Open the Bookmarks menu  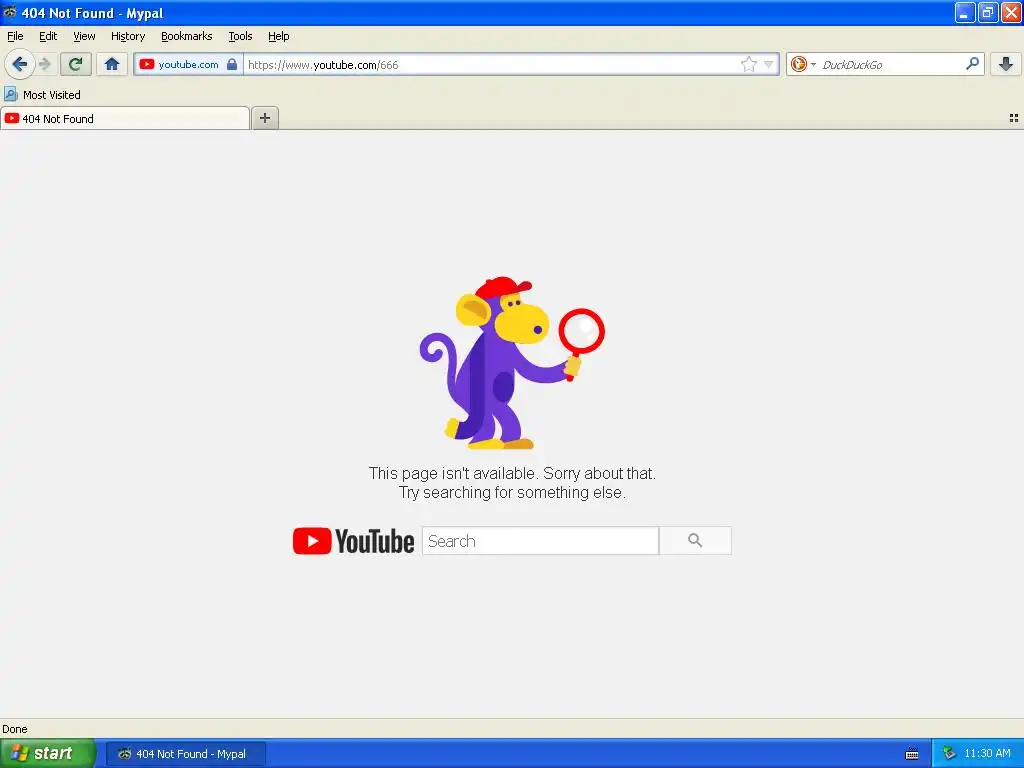[x=186, y=36]
